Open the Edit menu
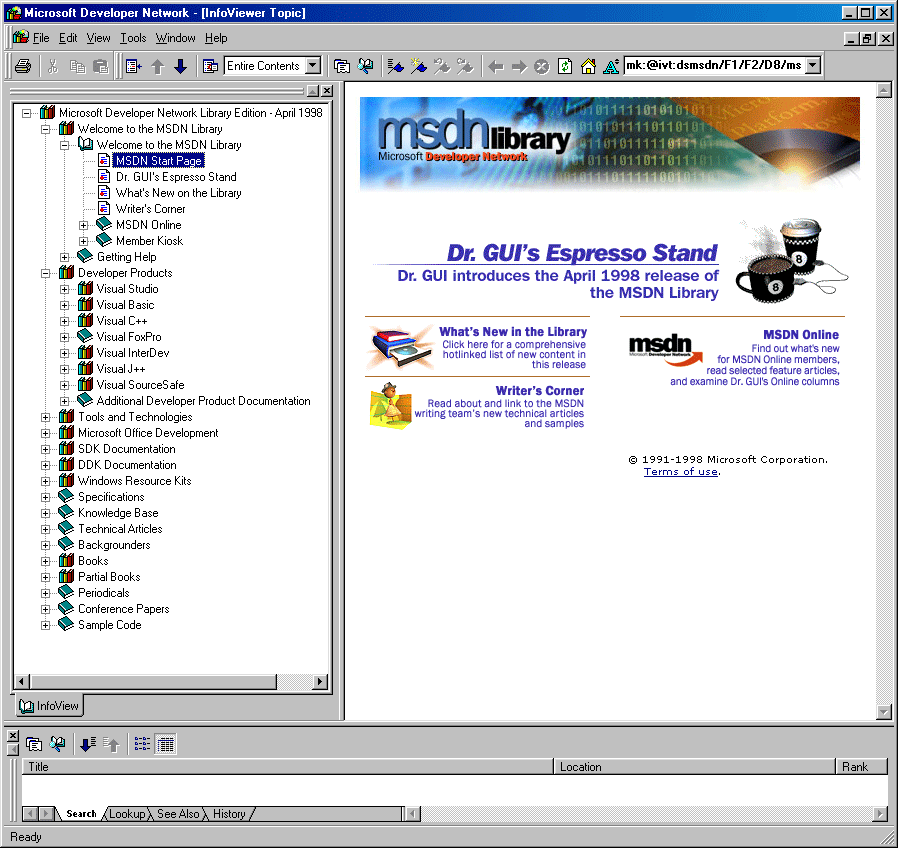 68,38
